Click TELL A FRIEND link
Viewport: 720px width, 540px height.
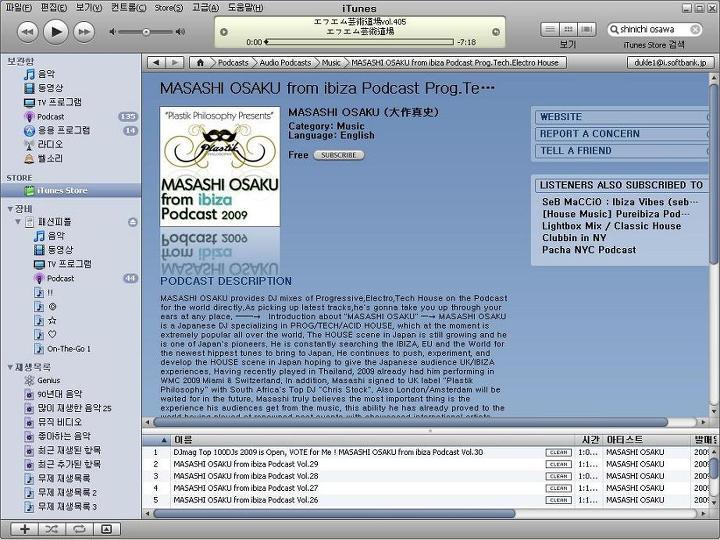(x=621, y=151)
